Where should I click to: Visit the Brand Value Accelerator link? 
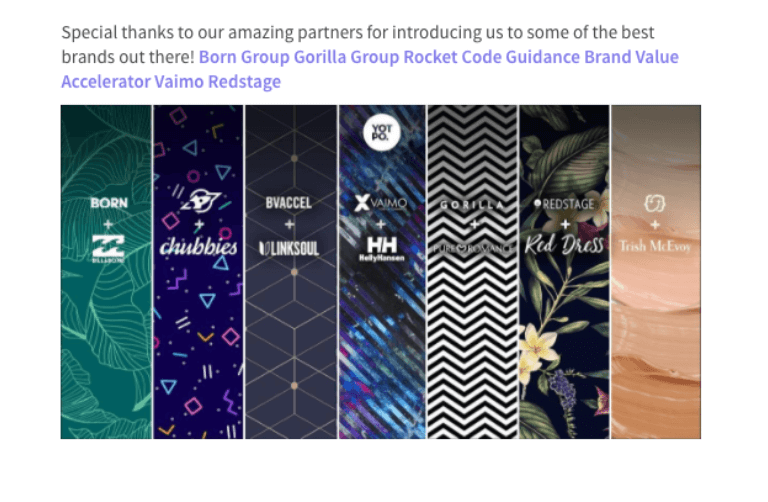(370, 70)
